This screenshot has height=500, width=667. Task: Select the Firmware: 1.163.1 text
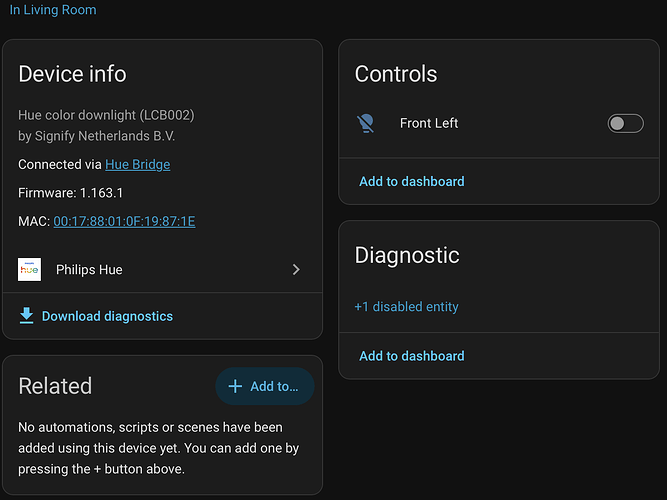(x=71, y=193)
